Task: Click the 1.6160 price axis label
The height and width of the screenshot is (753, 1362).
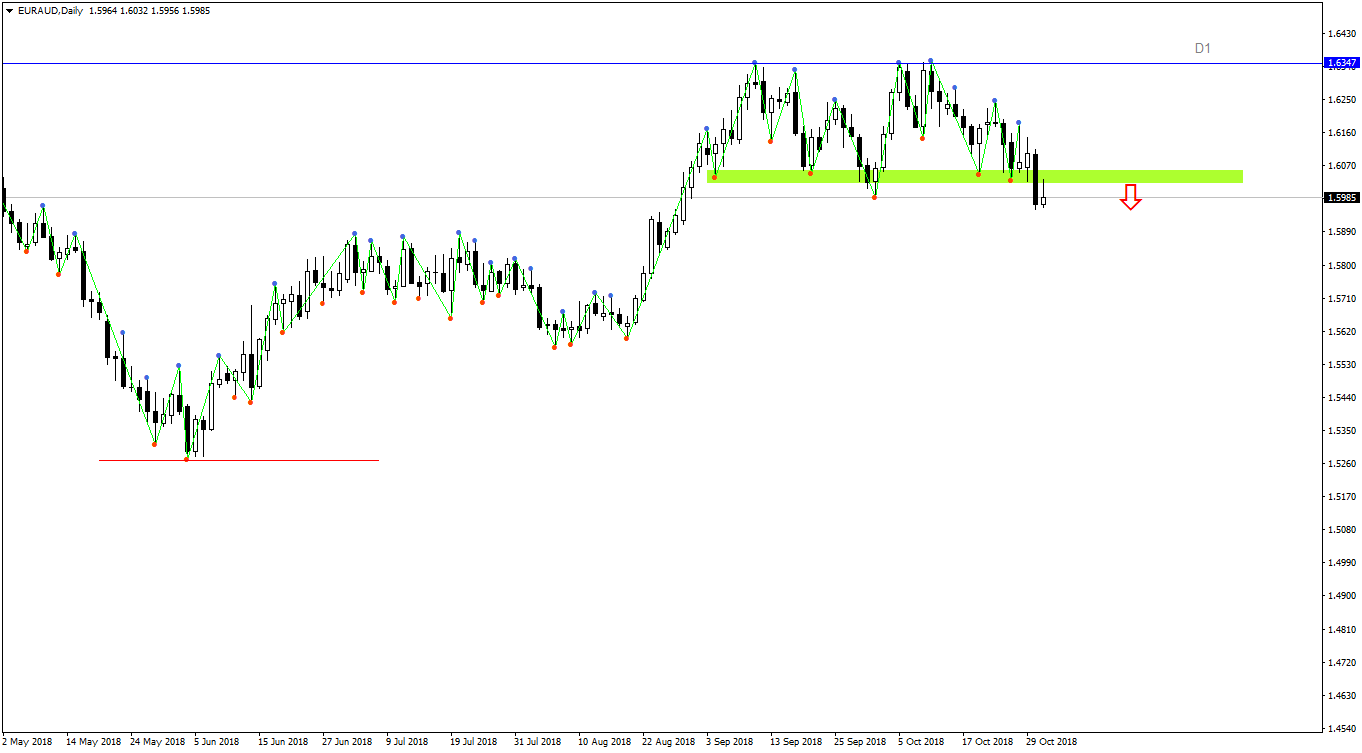Action: pos(1341,133)
